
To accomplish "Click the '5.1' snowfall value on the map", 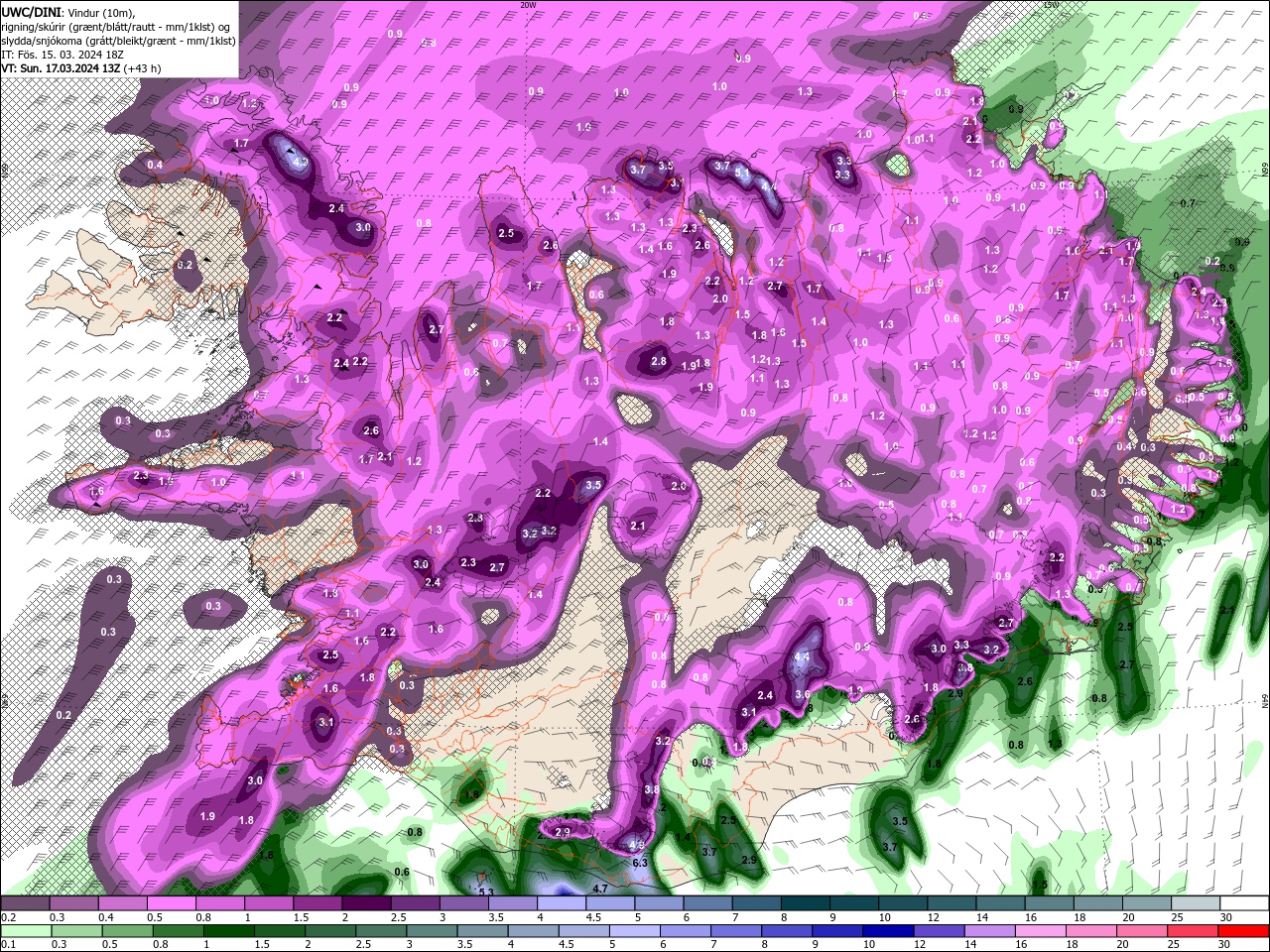I will coord(743,173).
